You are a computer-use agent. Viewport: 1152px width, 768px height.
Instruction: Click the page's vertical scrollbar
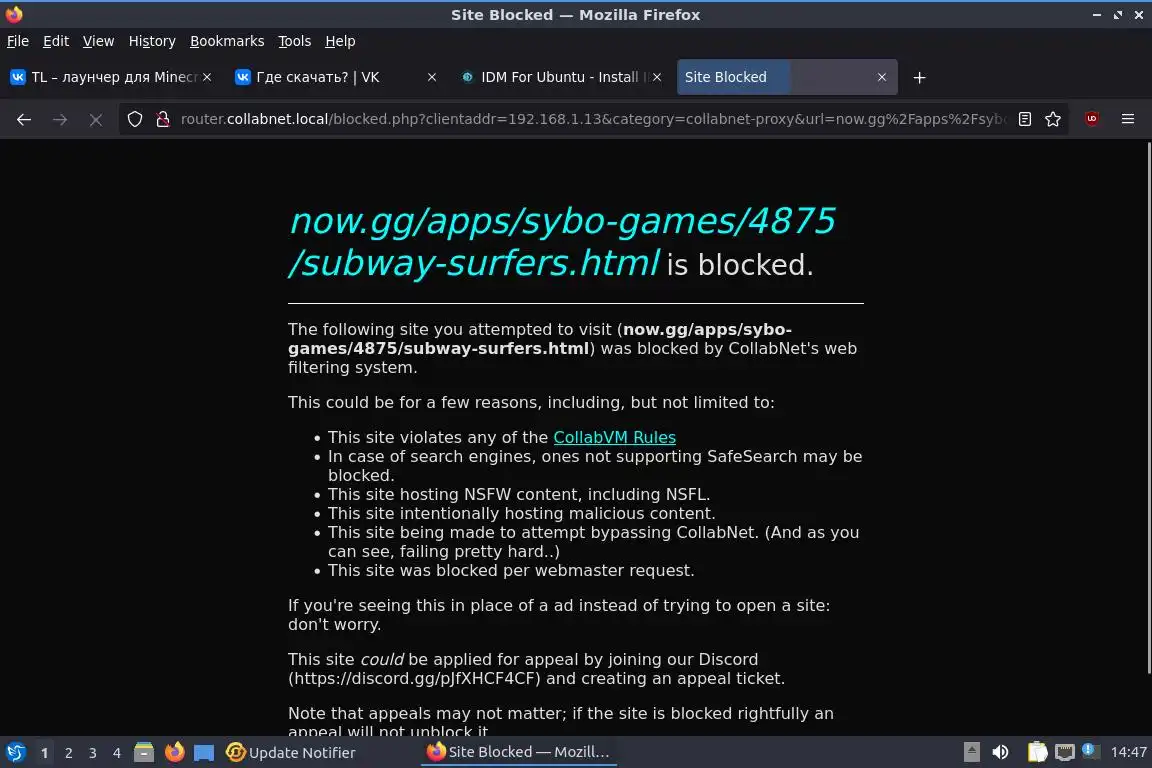coord(1147,409)
